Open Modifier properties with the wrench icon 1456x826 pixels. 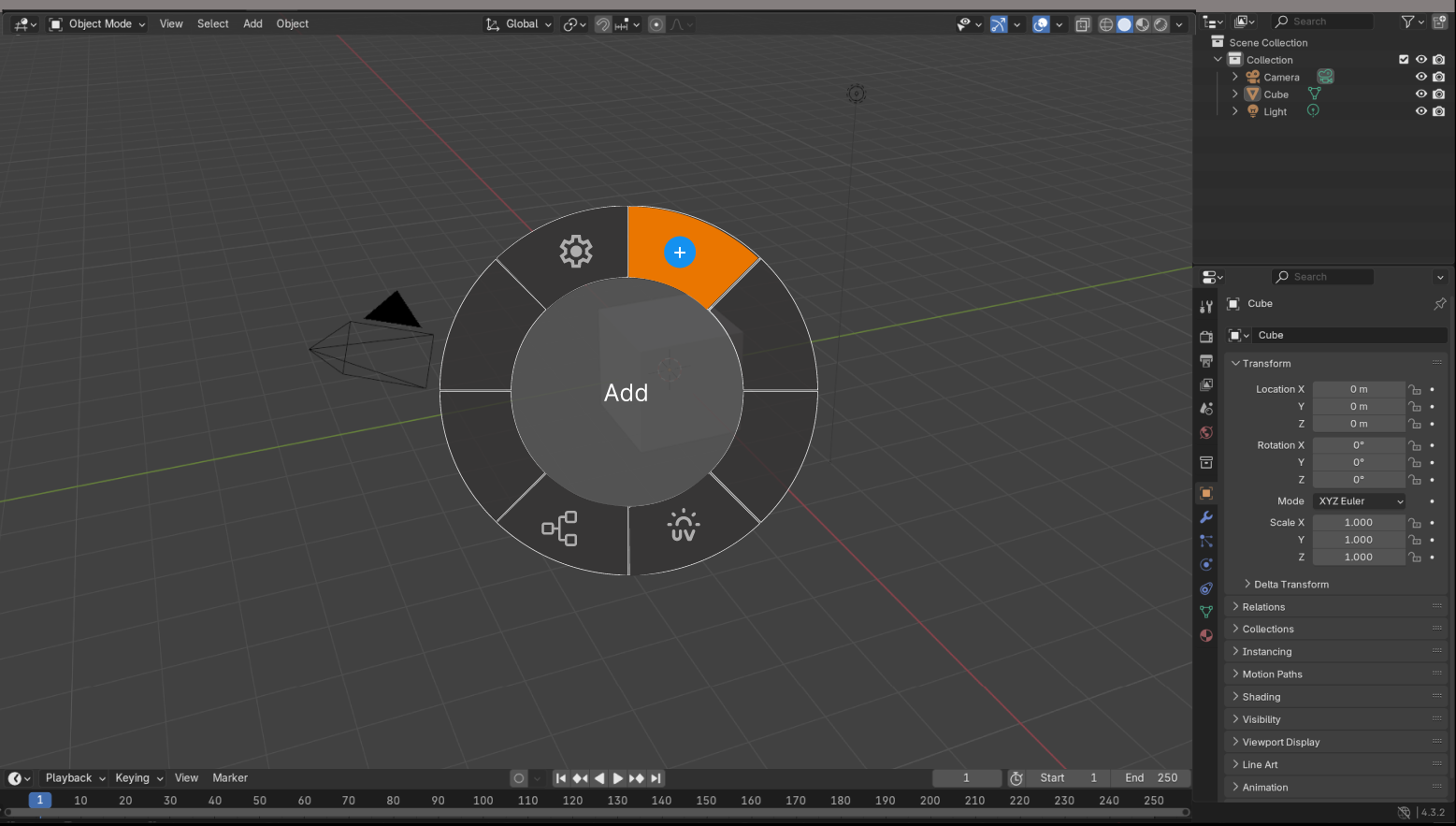[x=1205, y=517]
